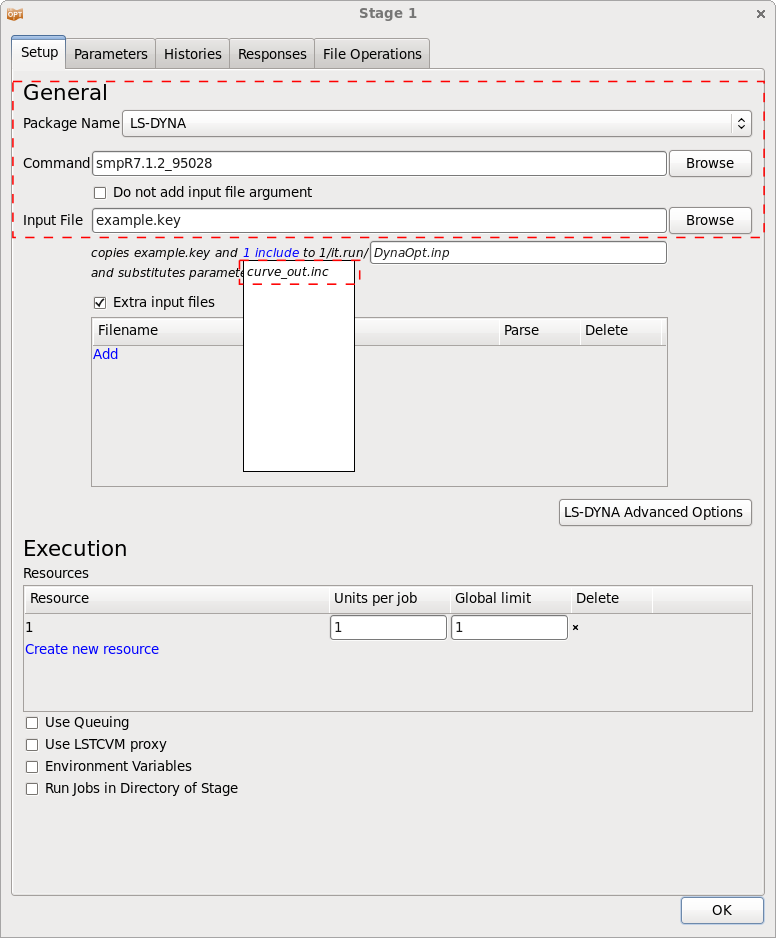This screenshot has width=776, height=938.
Task: Confirm the dialog with OK
Action: (722, 910)
